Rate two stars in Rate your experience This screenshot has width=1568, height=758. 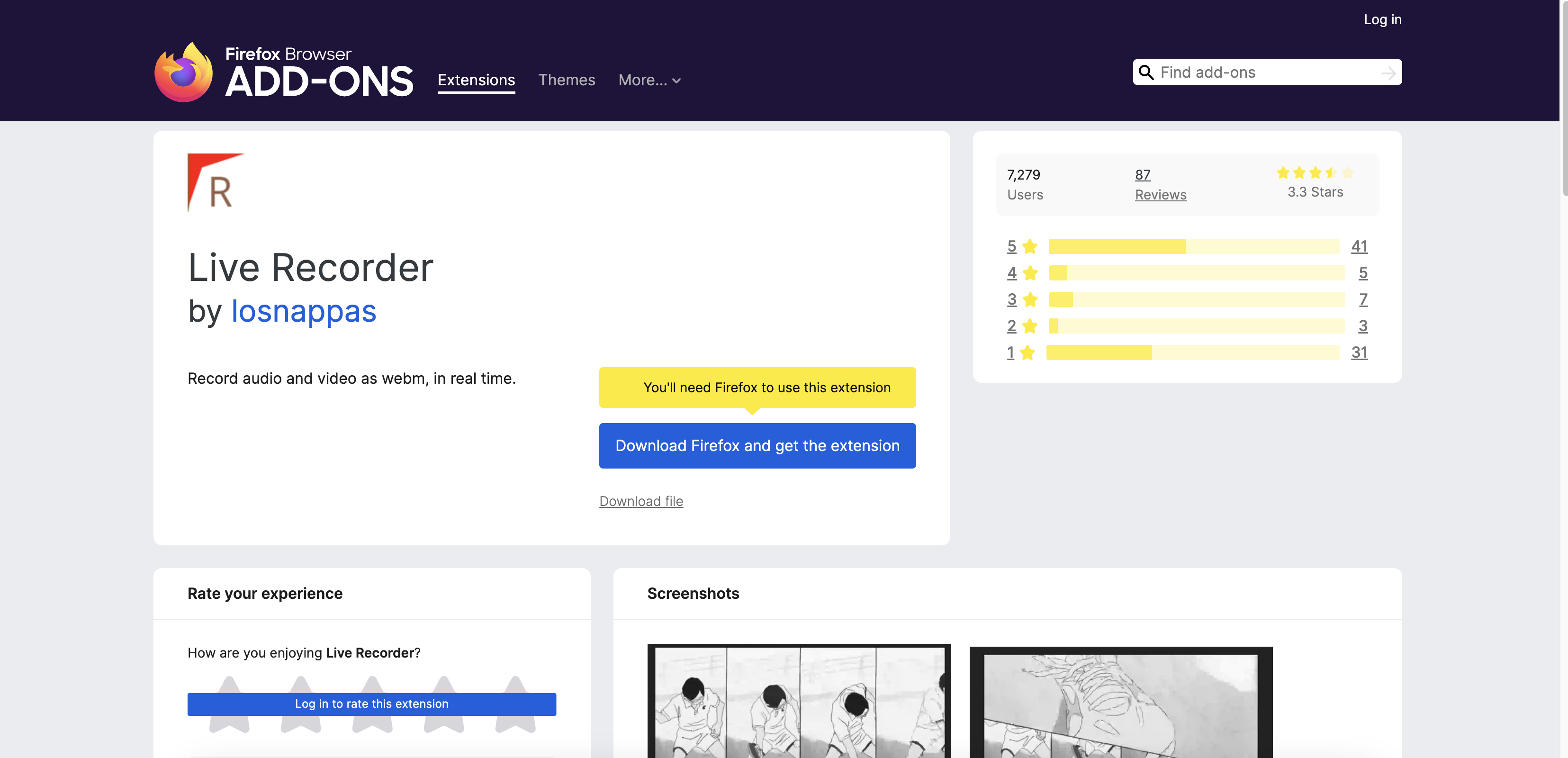click(301, 704)
